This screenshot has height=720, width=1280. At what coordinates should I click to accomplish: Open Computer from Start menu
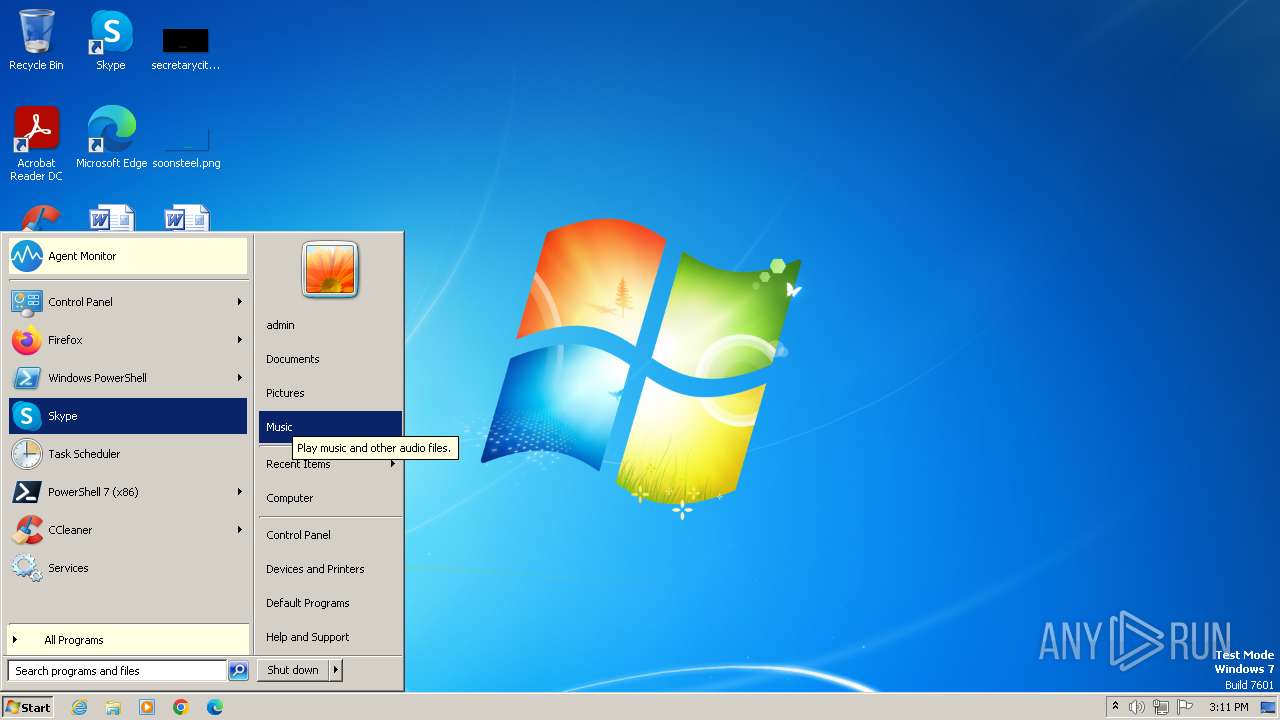point(330,498)
